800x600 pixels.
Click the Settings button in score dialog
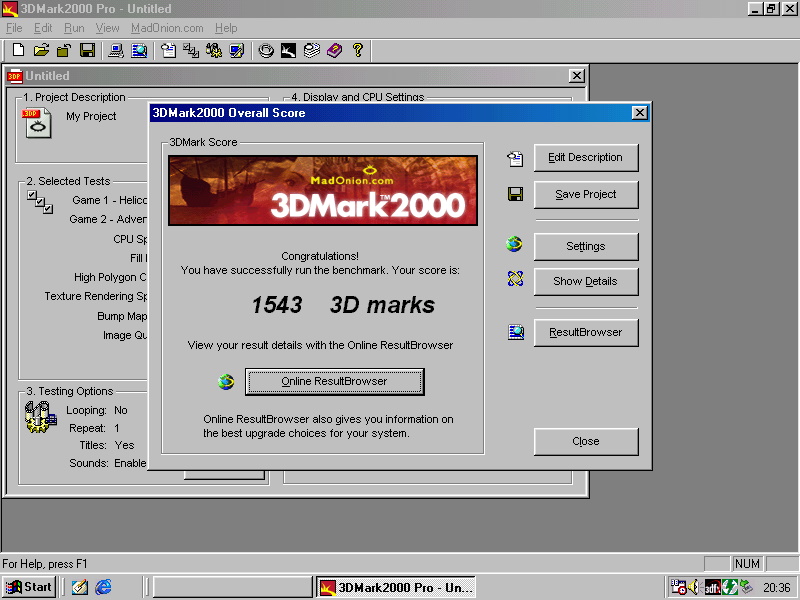[586, 246]
